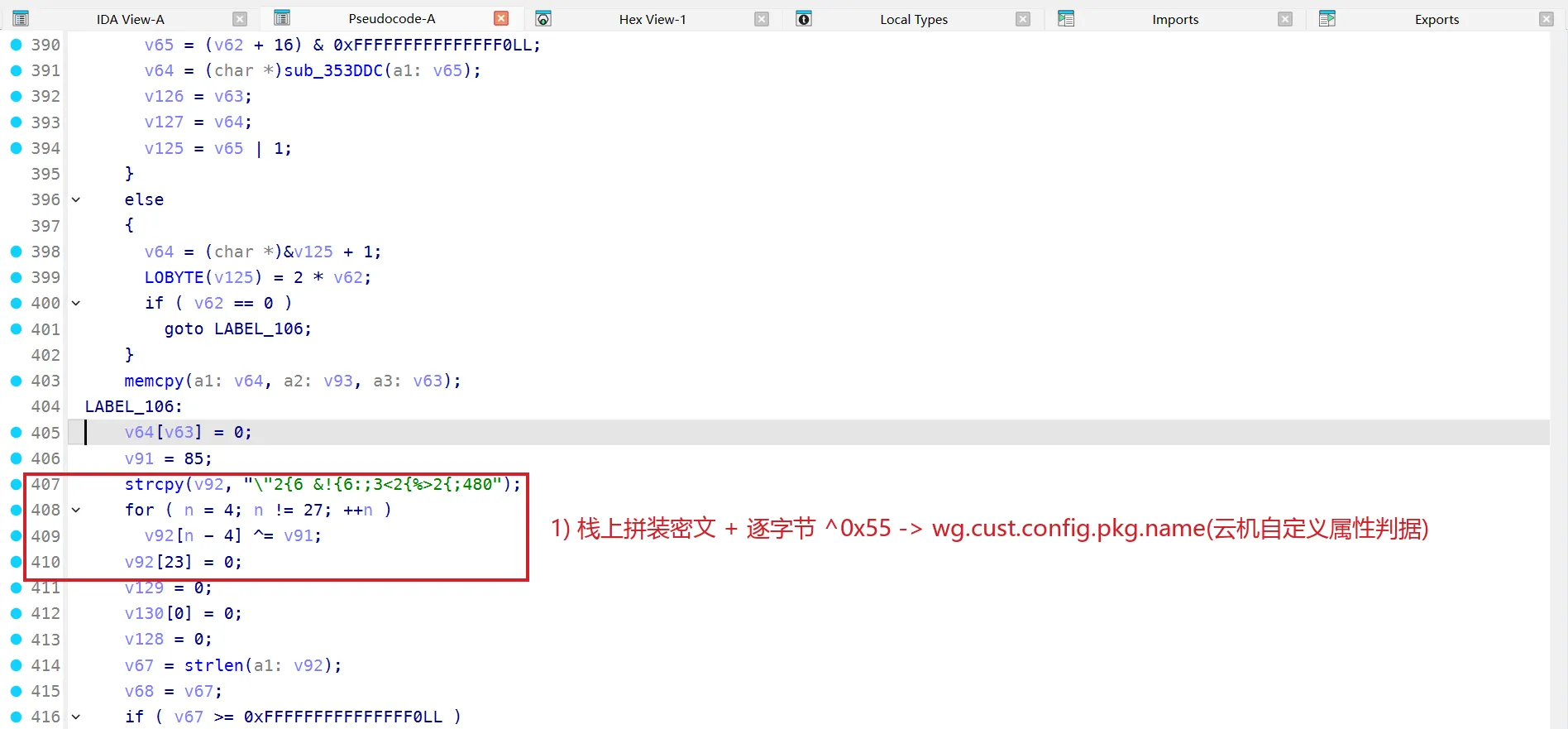Toggle breakpoint dot on line 405
The image size is (1568, 729).
[16, 432]
